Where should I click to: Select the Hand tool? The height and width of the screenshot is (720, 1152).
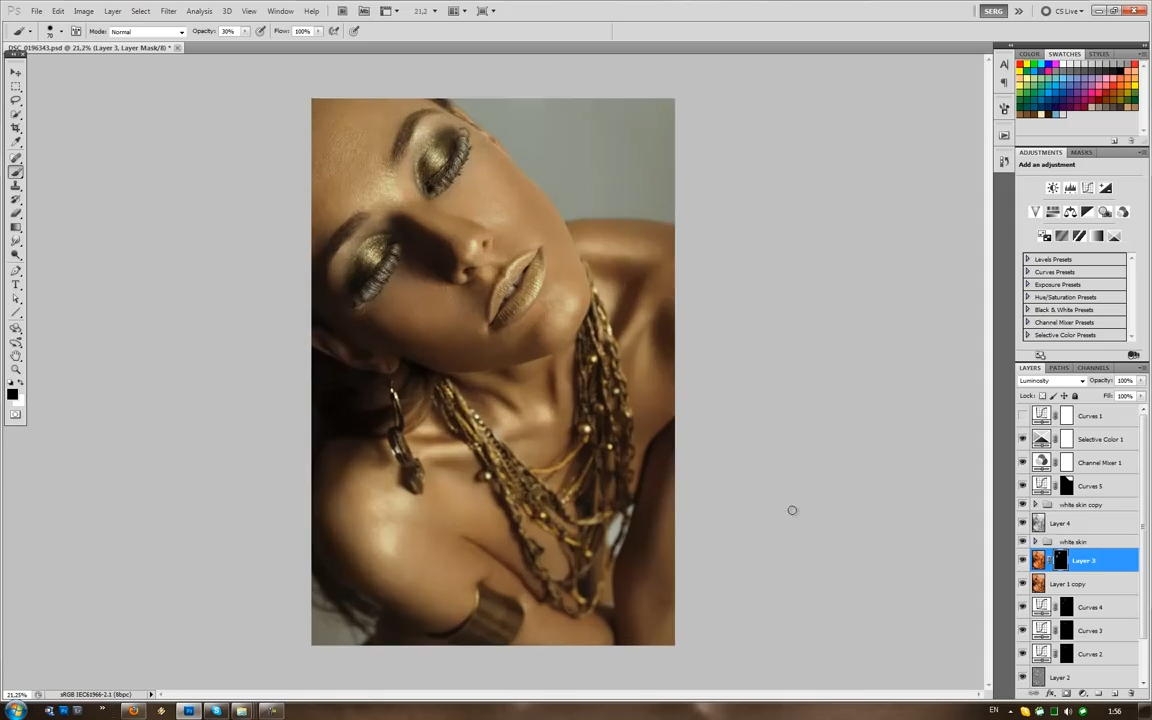pos(15,356)
